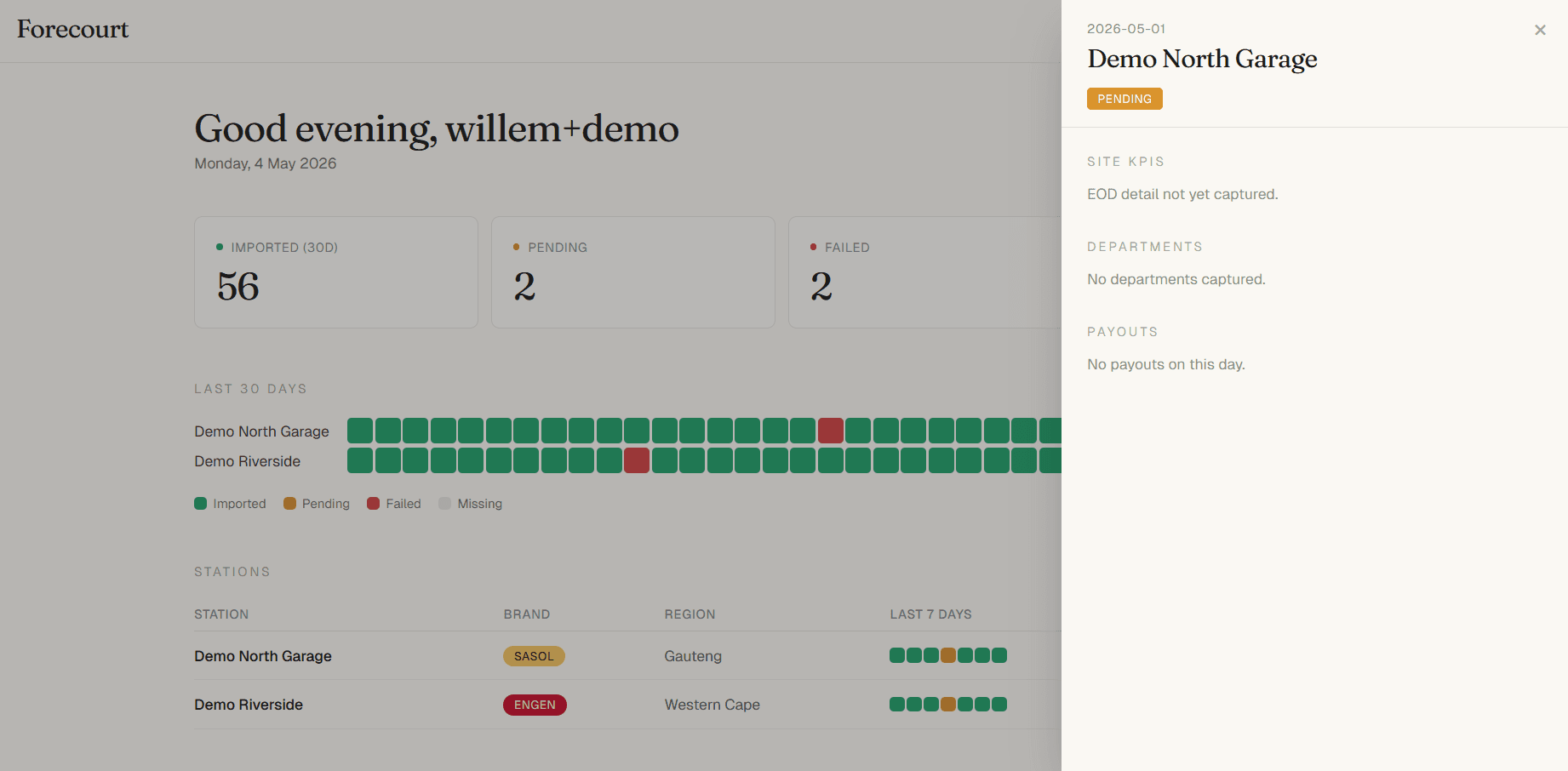This screenshot has height=771, width=1568.
Task: Select the red failed day in Demo Riverside heatmap
Action: coord(637,460)
